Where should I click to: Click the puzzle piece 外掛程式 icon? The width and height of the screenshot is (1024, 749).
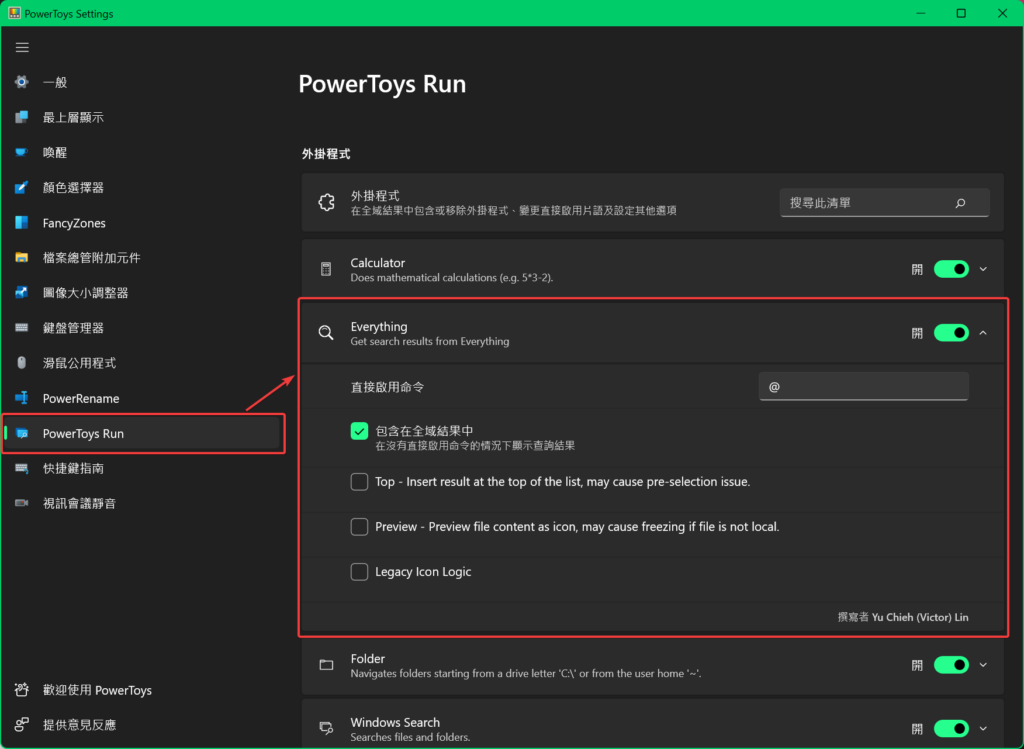(x=327, y=202)
